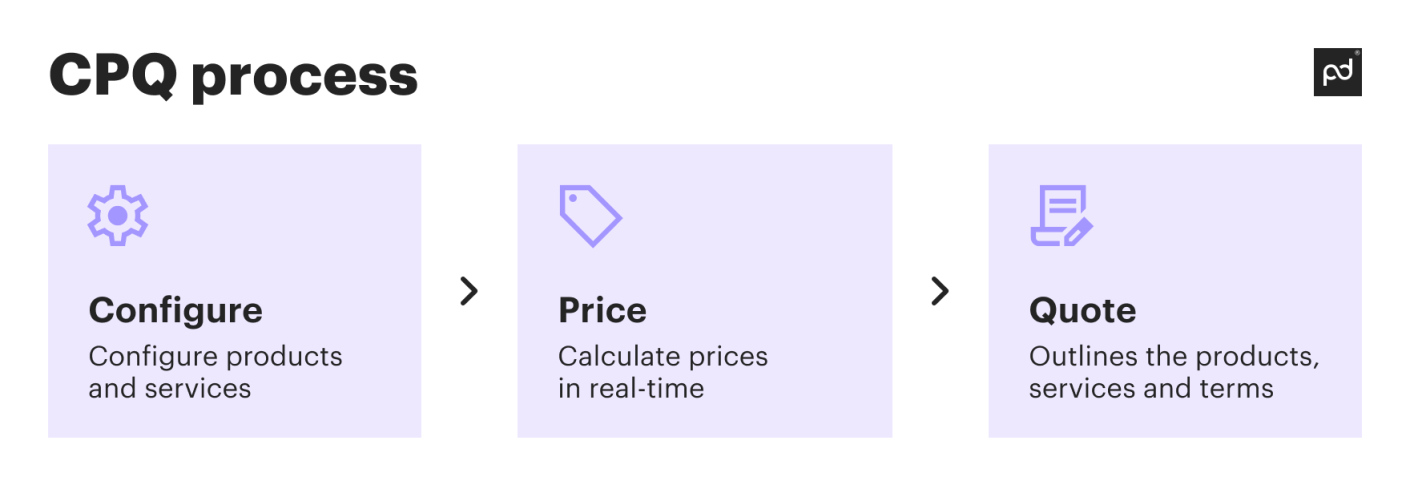Click the "Calculate prices" text line

click(x=662, y=356)
